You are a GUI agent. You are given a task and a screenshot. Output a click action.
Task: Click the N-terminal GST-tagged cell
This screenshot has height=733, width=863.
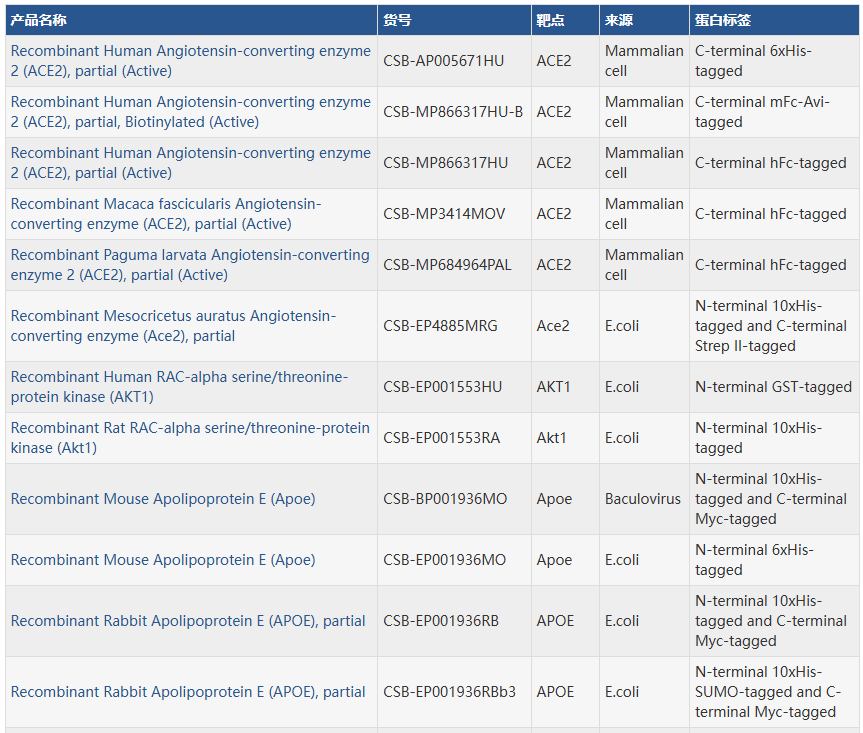pyautogui.click(x=773, y=387)
